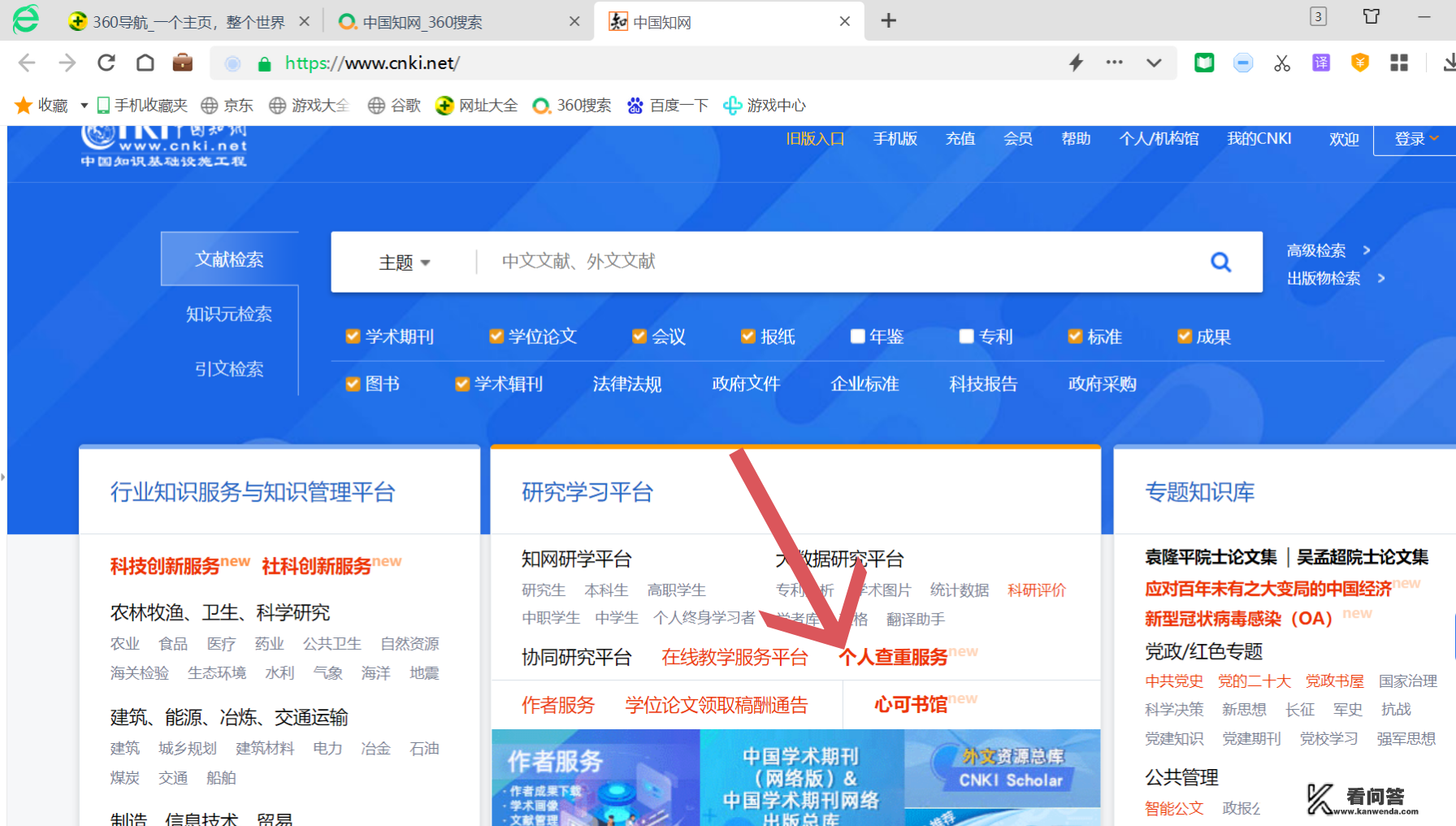Screen dimensions: 1456x826
Task: Select 文献检索 tab
Action: tap(229, 259)
